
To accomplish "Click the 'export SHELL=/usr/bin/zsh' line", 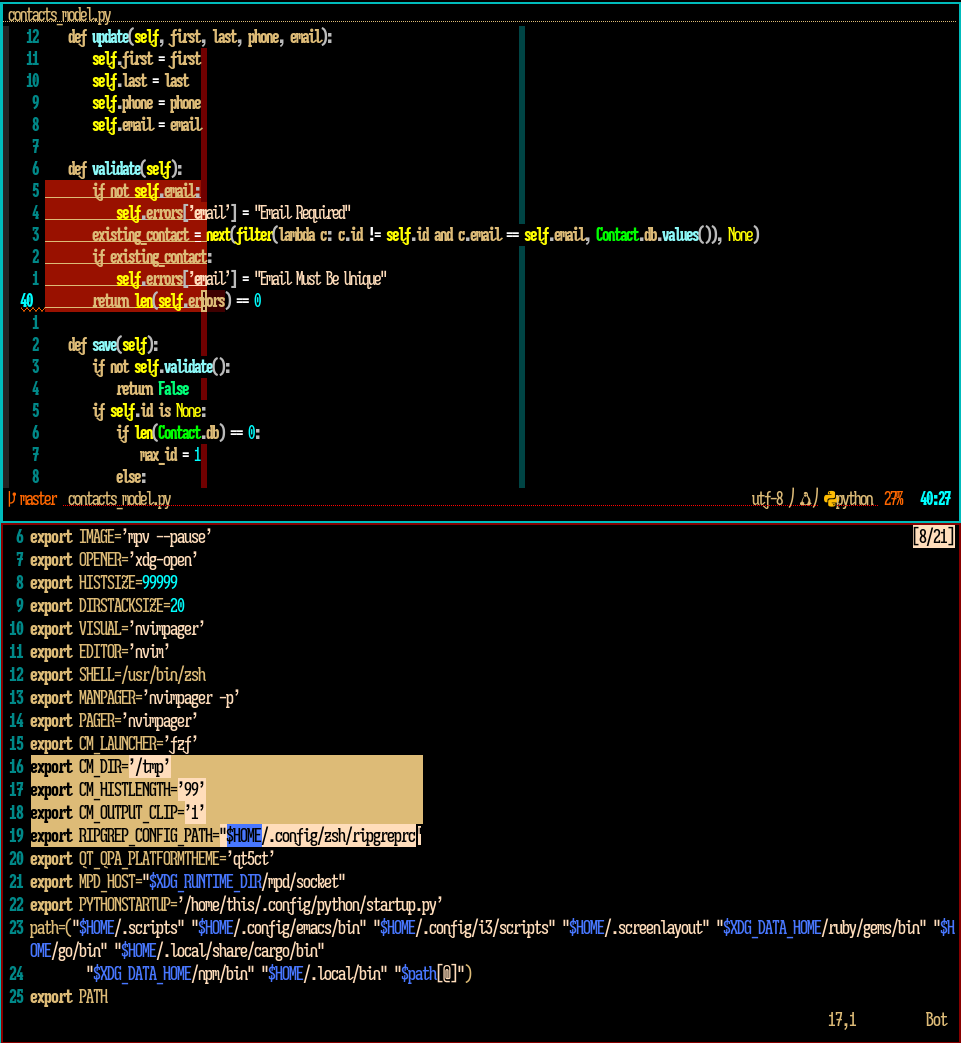I will coord(118,675).
